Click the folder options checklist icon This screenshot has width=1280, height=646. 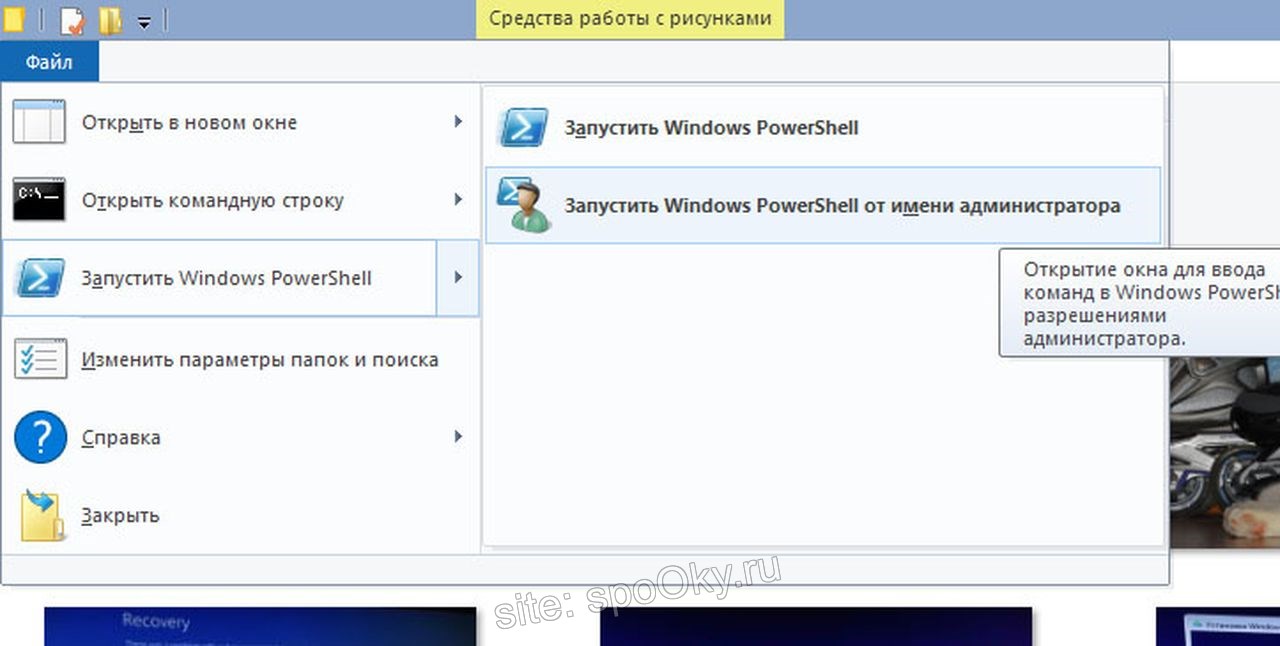[40, 358]
